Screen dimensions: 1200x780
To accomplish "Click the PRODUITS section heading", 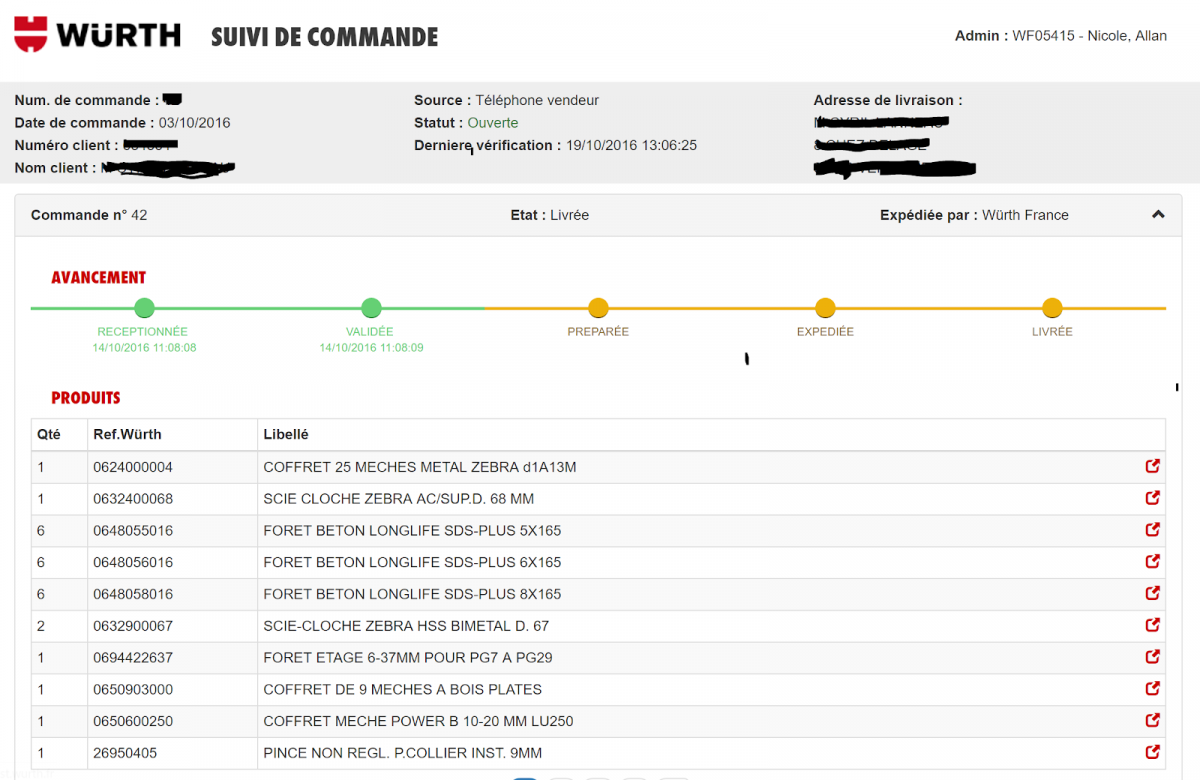I will click(x=86, y=398).
